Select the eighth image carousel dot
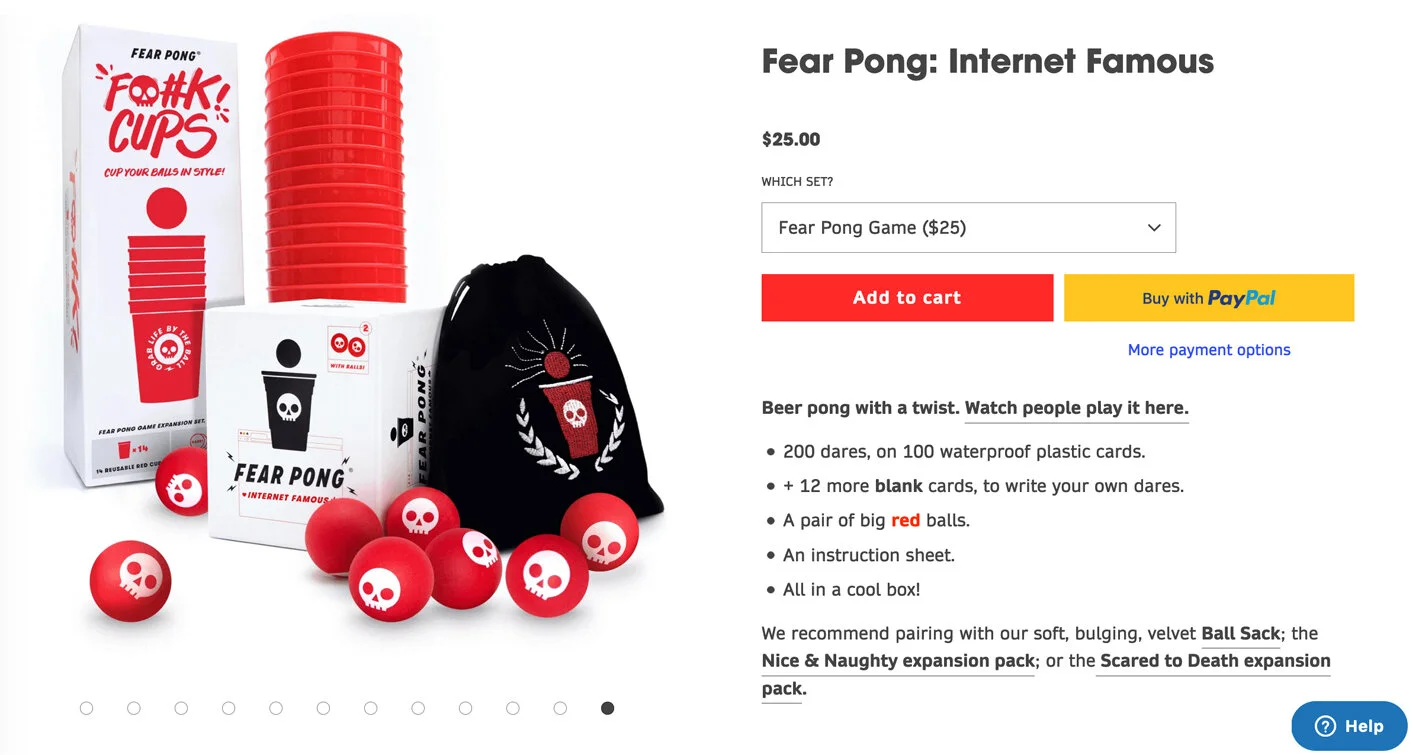Viewport: 1413px width, 755px height. point(418,708)
